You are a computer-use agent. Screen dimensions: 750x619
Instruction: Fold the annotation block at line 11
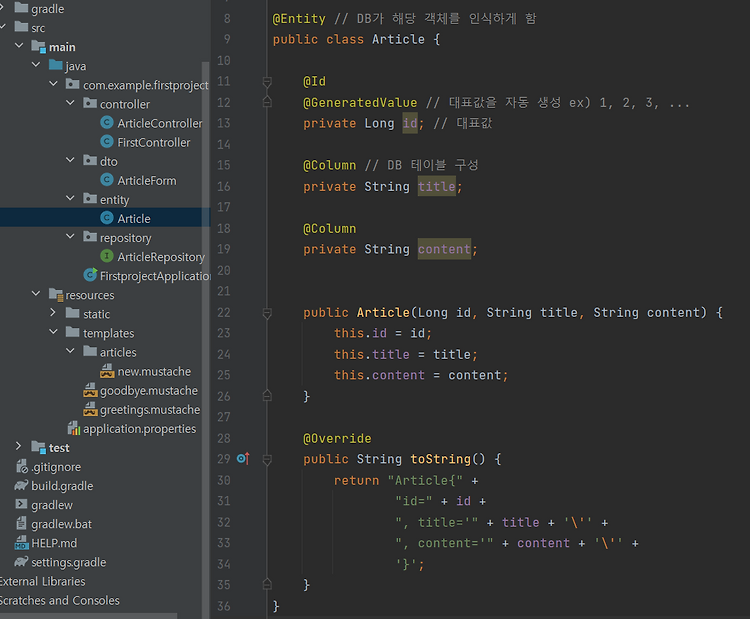[x=267, y=82]
